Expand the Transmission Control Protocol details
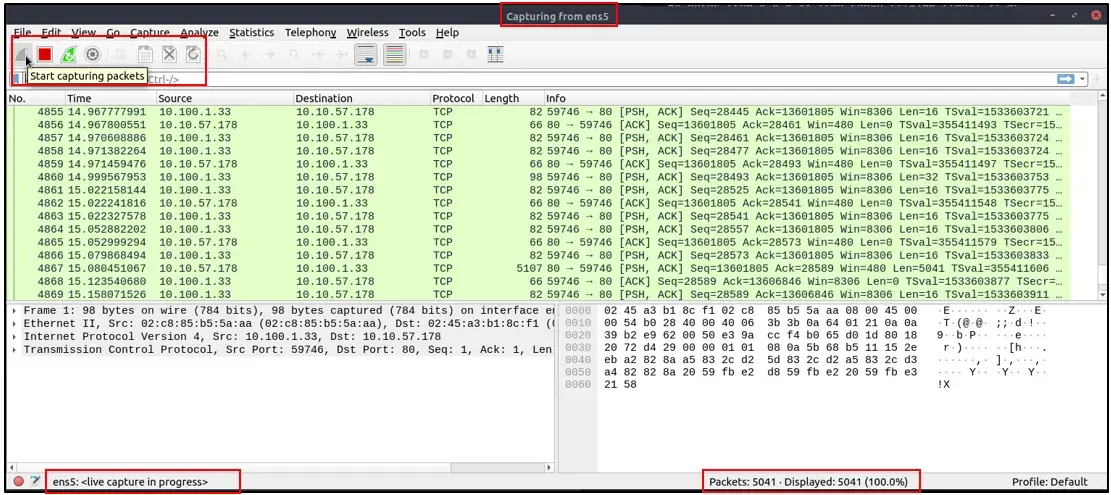The height and width of the screenshot is (495, 1111). pyautogui.click(x=16, y=349)
